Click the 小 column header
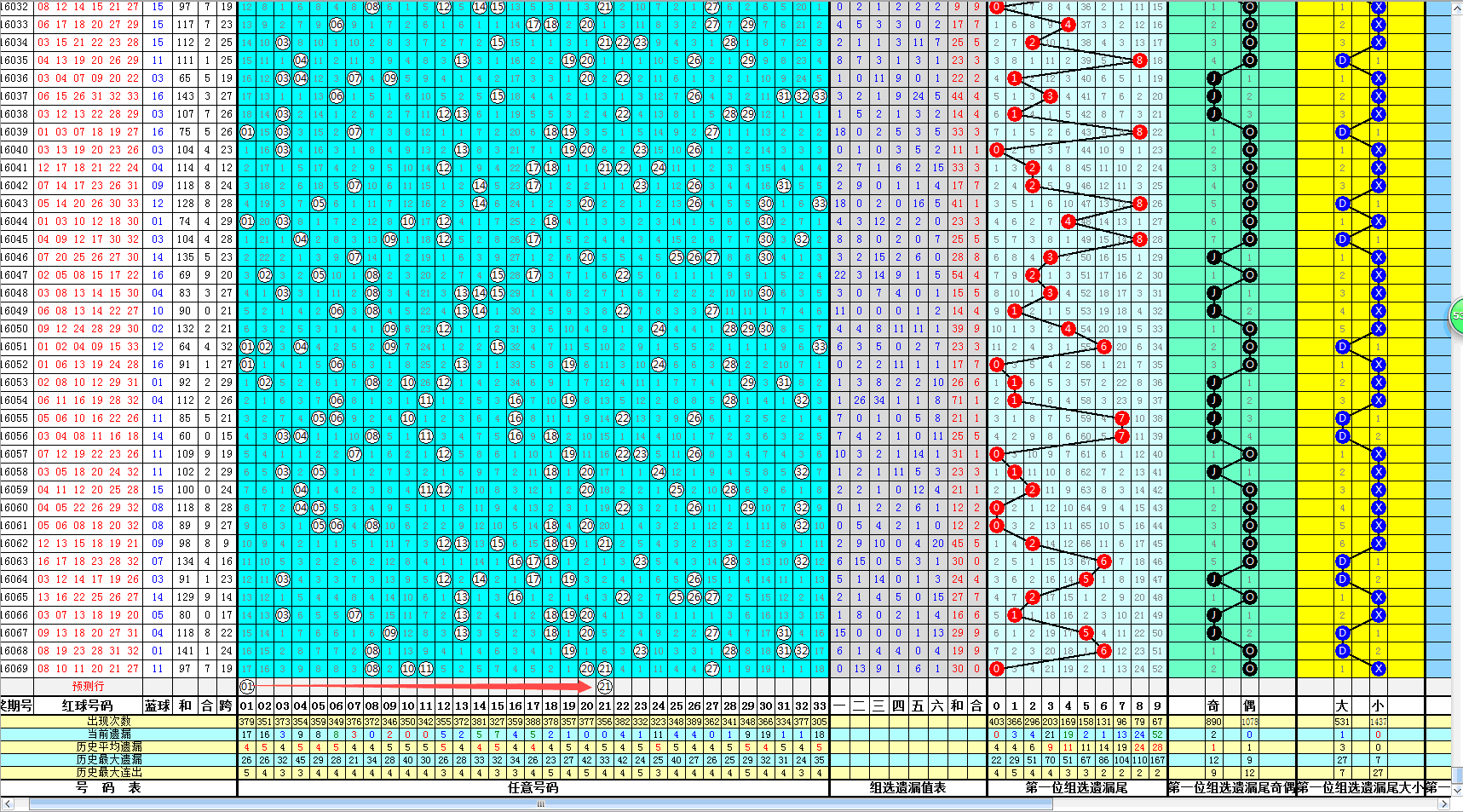Viewport: 1463px width, 812px height. pyautogui.click(x=1378, y=705)
